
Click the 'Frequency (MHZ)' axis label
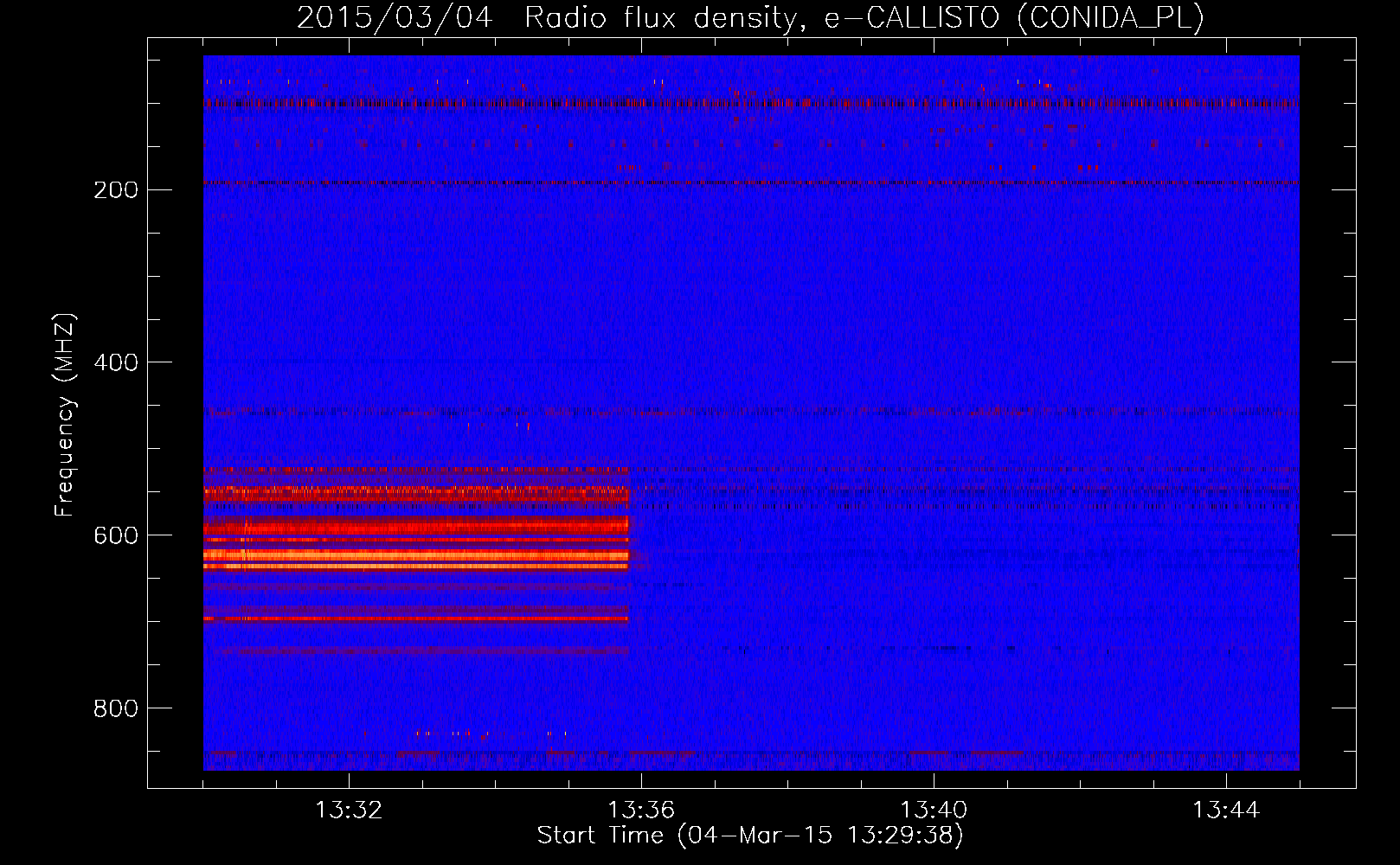point(65,415)
